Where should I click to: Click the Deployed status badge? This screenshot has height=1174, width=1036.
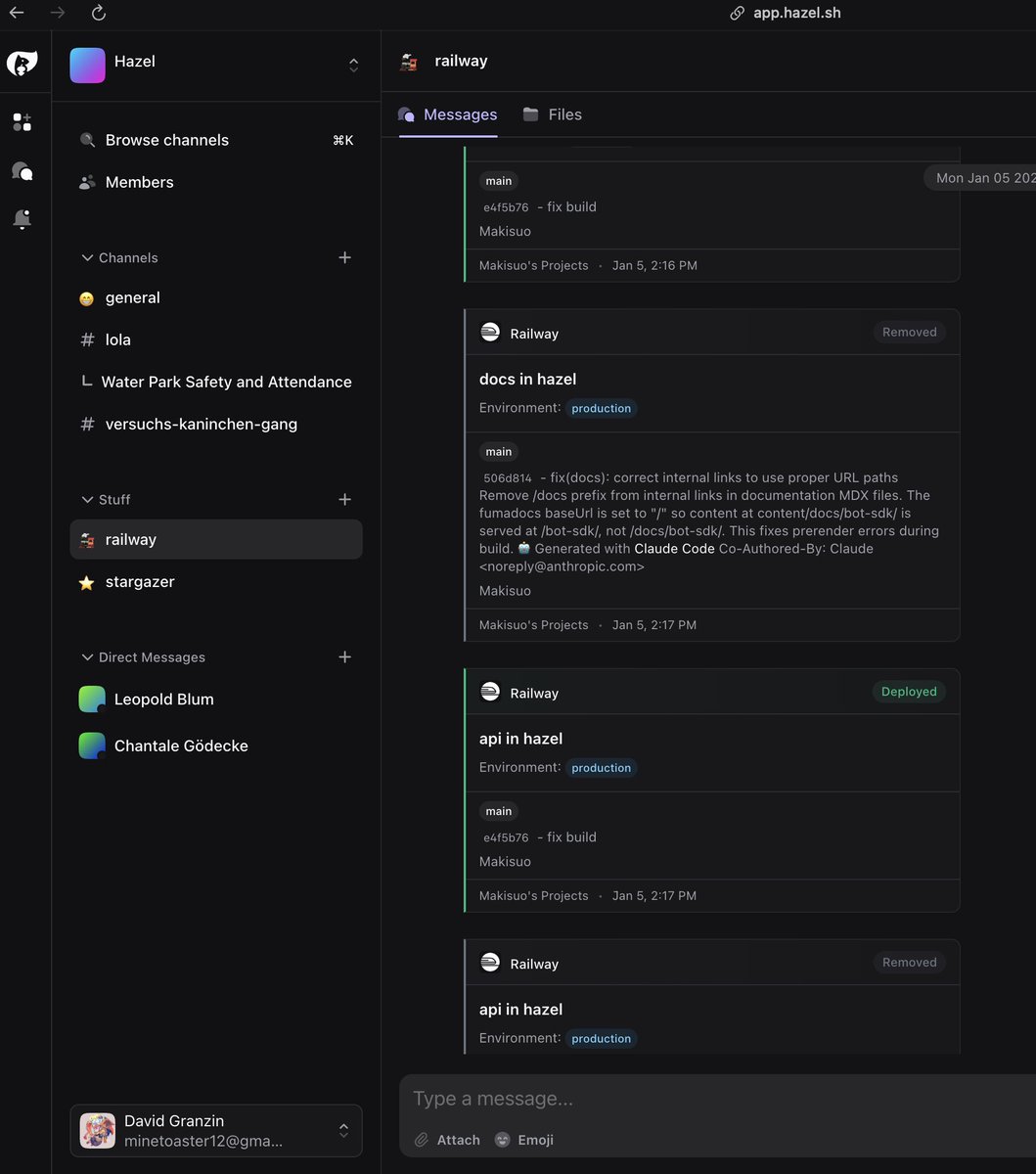pyautogui.click(x=909, y=692)
